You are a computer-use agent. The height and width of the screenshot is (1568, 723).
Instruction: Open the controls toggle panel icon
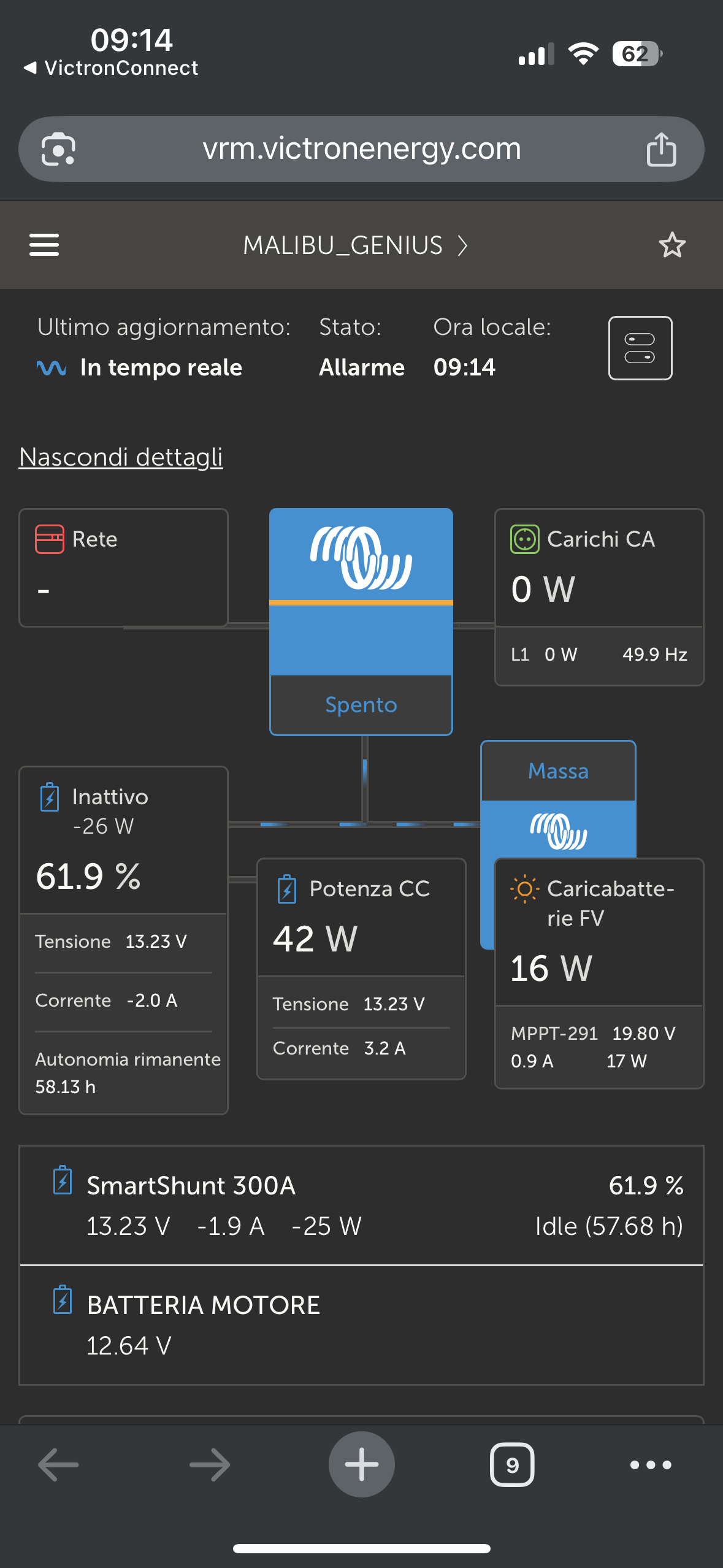pyautogui.click(x=640, y=348)
